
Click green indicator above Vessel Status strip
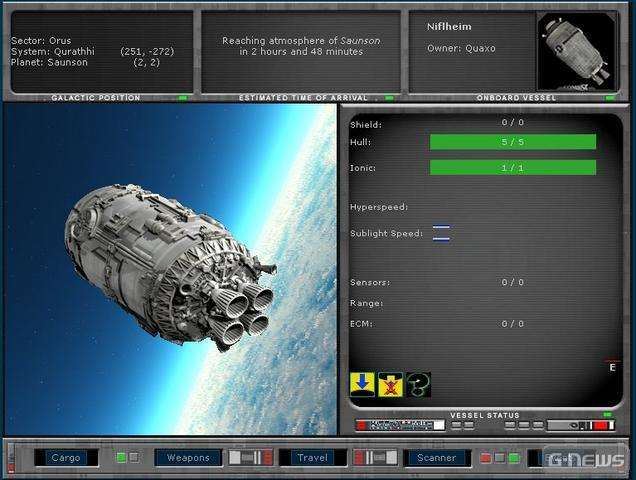(x=607, y=415)
